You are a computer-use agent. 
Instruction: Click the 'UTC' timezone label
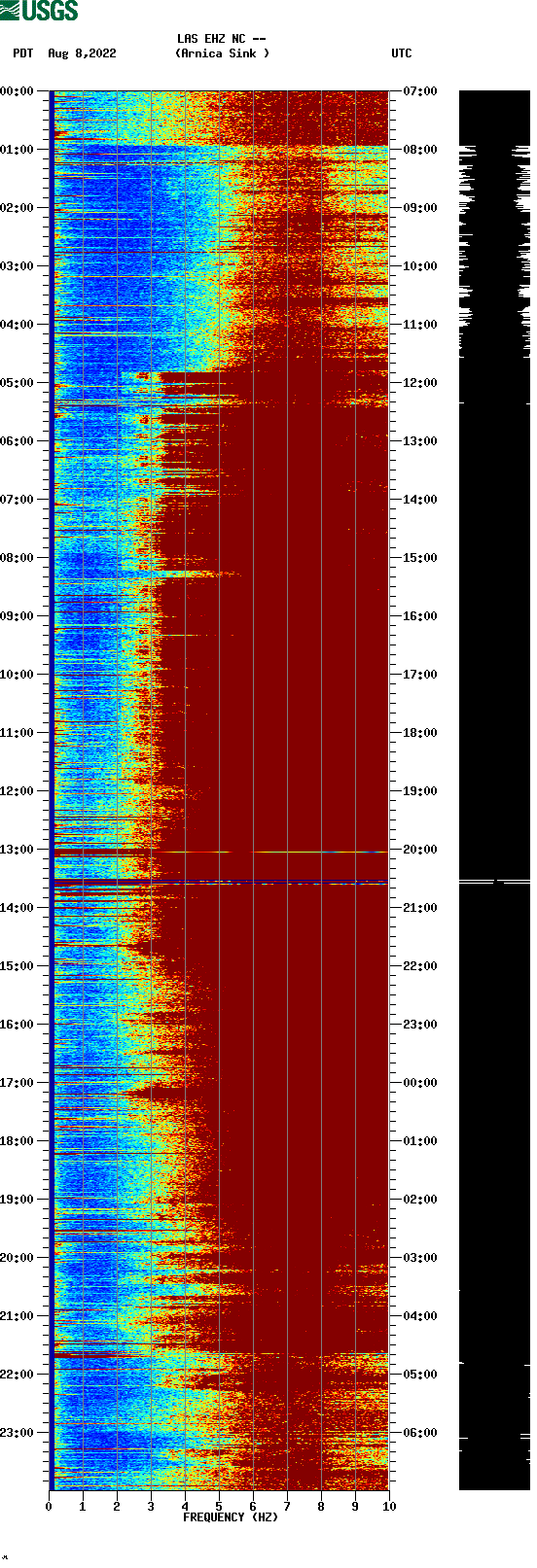click(402, 53)
